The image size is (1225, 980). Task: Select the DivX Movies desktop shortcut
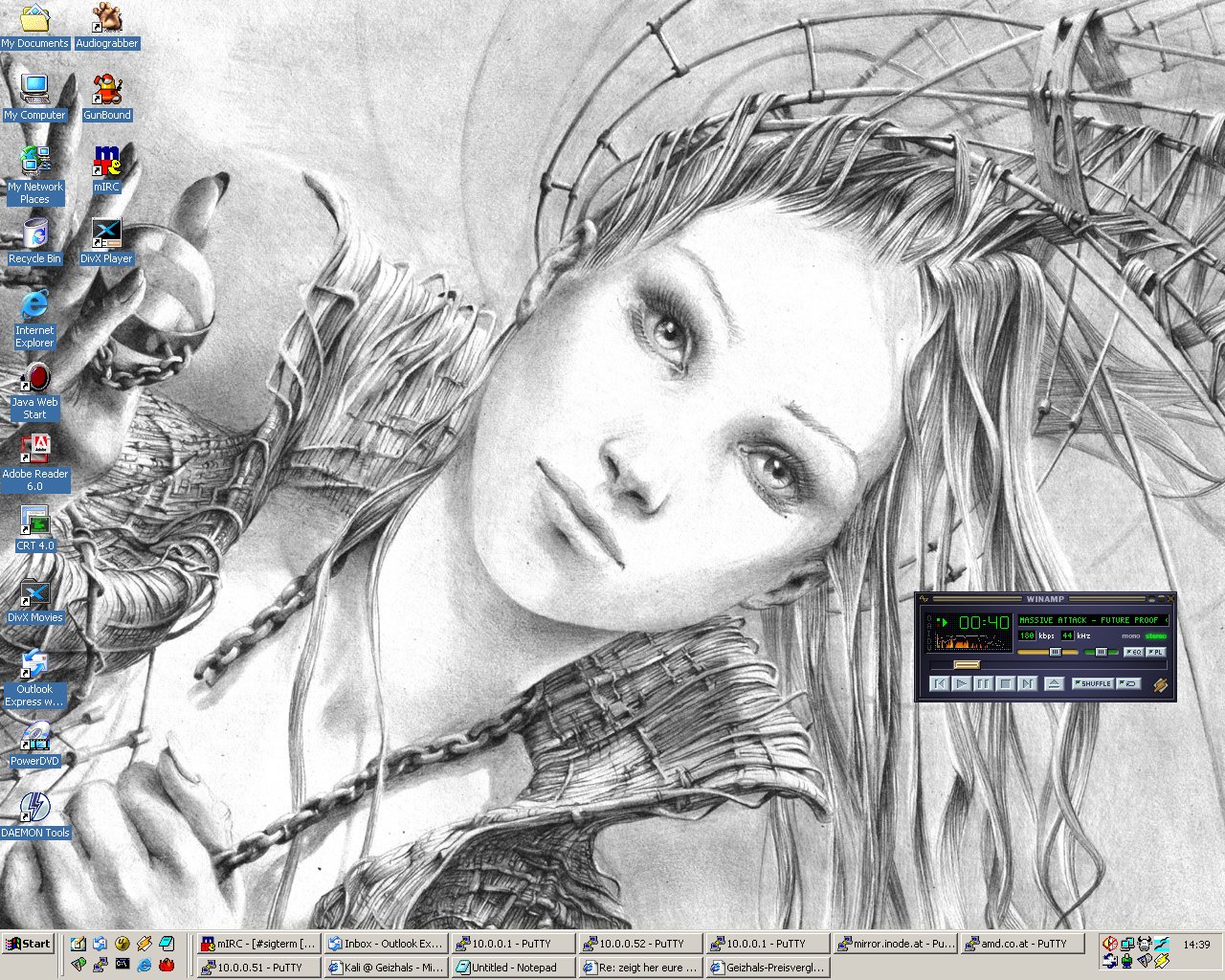34,600
